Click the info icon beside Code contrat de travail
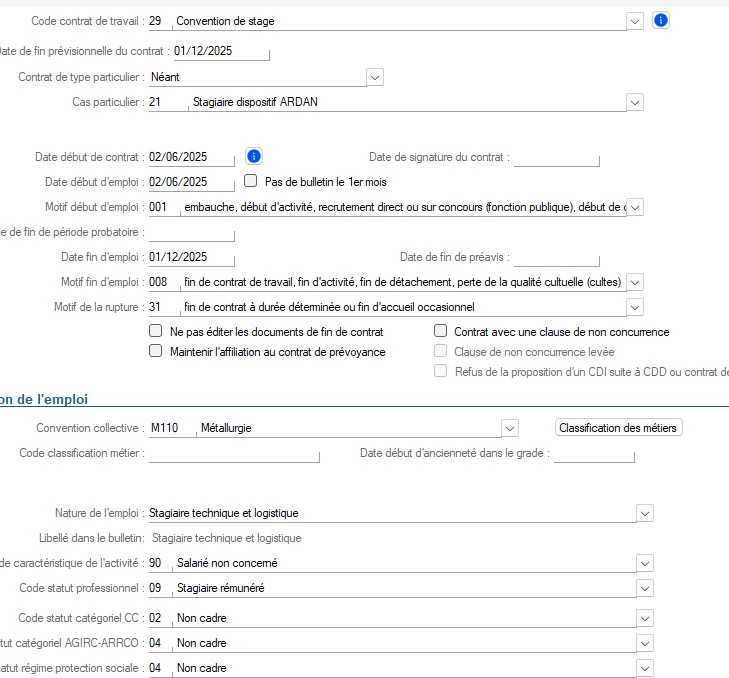 (660, 20)
